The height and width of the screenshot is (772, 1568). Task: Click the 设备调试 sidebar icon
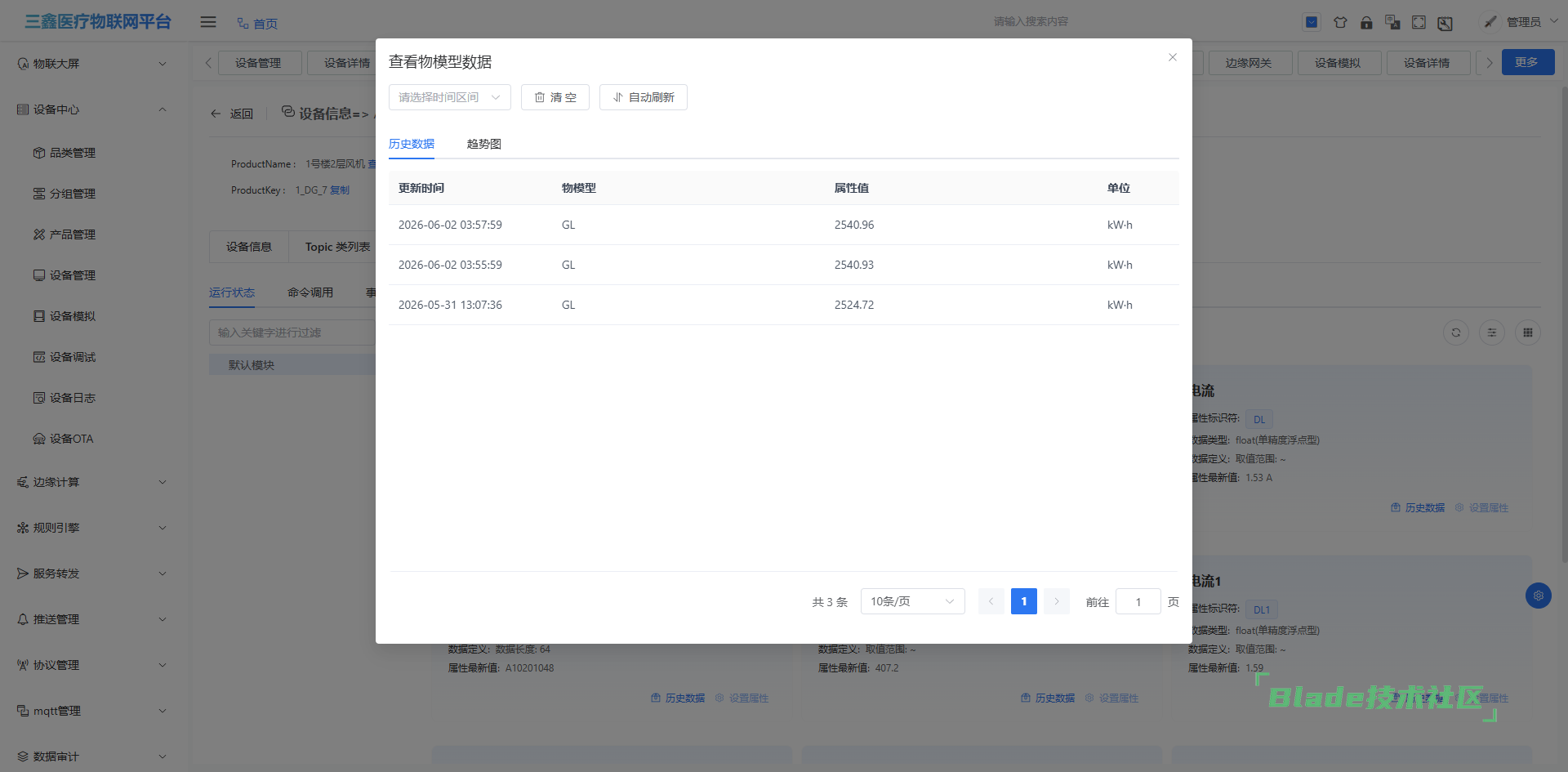pyautogui.click(x=39, y=357)
